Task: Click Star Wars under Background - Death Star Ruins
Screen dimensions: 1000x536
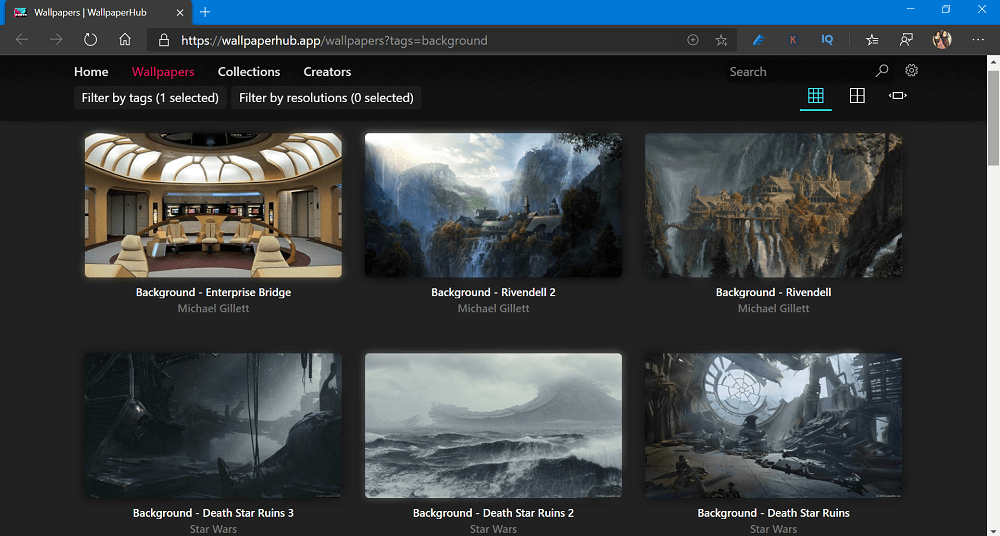Action: pyautogui.click(x=774, y=529)
